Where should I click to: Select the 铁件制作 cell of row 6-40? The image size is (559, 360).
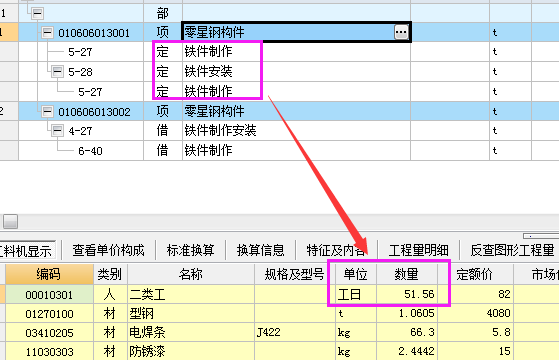point(296,150)
